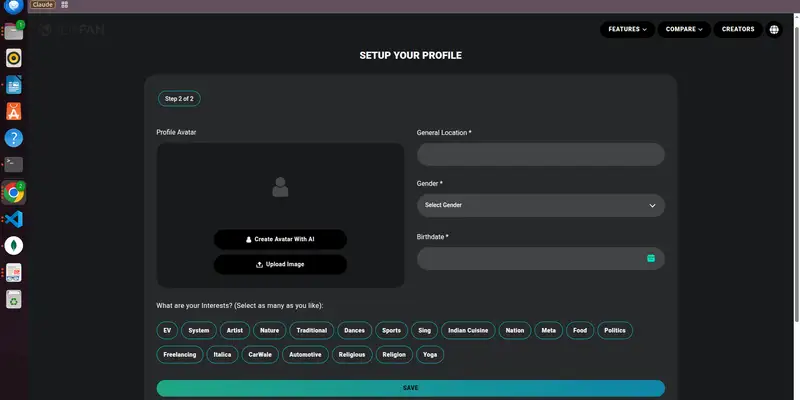
Task: Select the Food interest chip
Action: [580, 331]
